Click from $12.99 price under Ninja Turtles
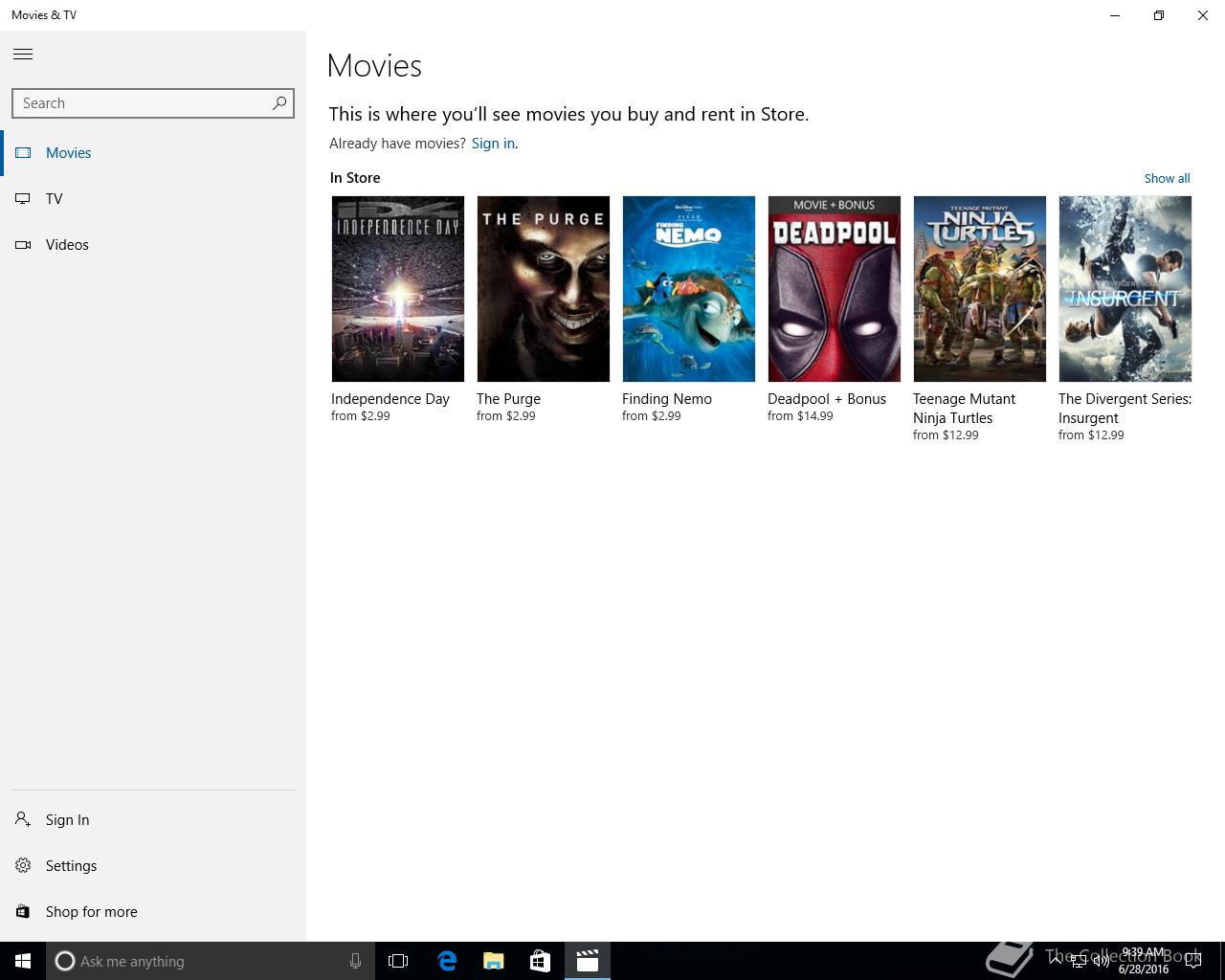The height and width of the screenshot is (980, 1225). click(x=946, y=435)
